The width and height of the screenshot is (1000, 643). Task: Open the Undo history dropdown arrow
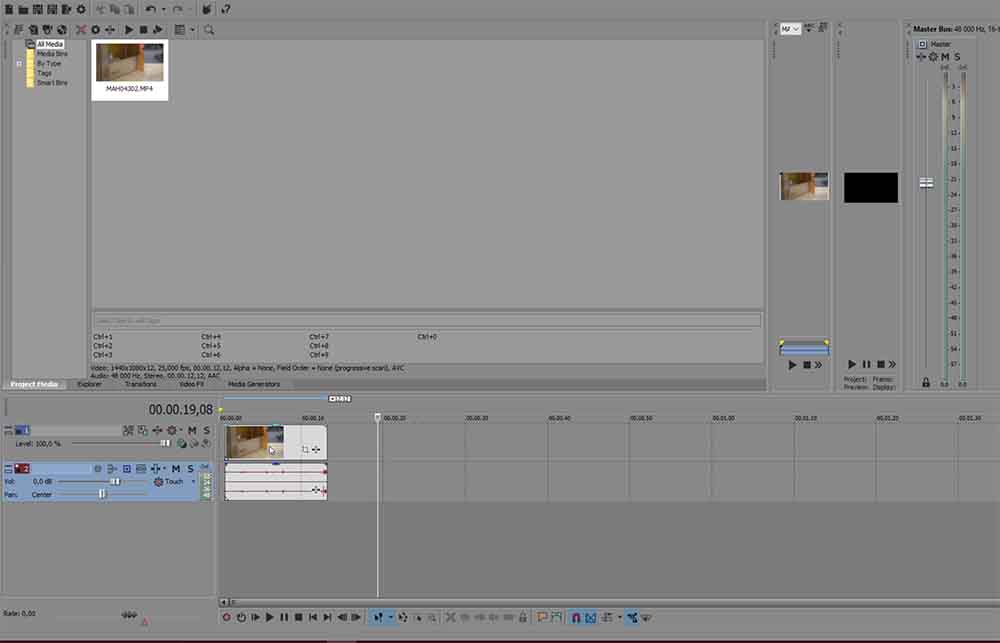click(x=163, y=10)
